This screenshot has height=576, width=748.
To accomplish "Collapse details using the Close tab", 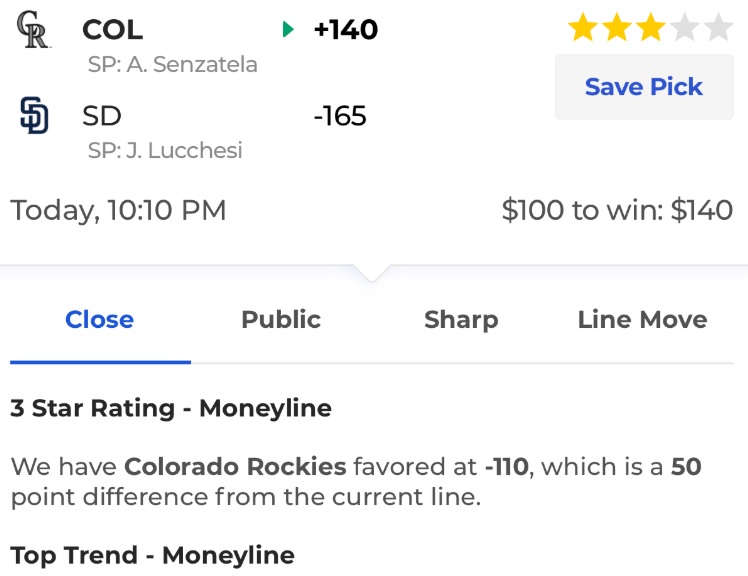I will [x=100, y=320].
